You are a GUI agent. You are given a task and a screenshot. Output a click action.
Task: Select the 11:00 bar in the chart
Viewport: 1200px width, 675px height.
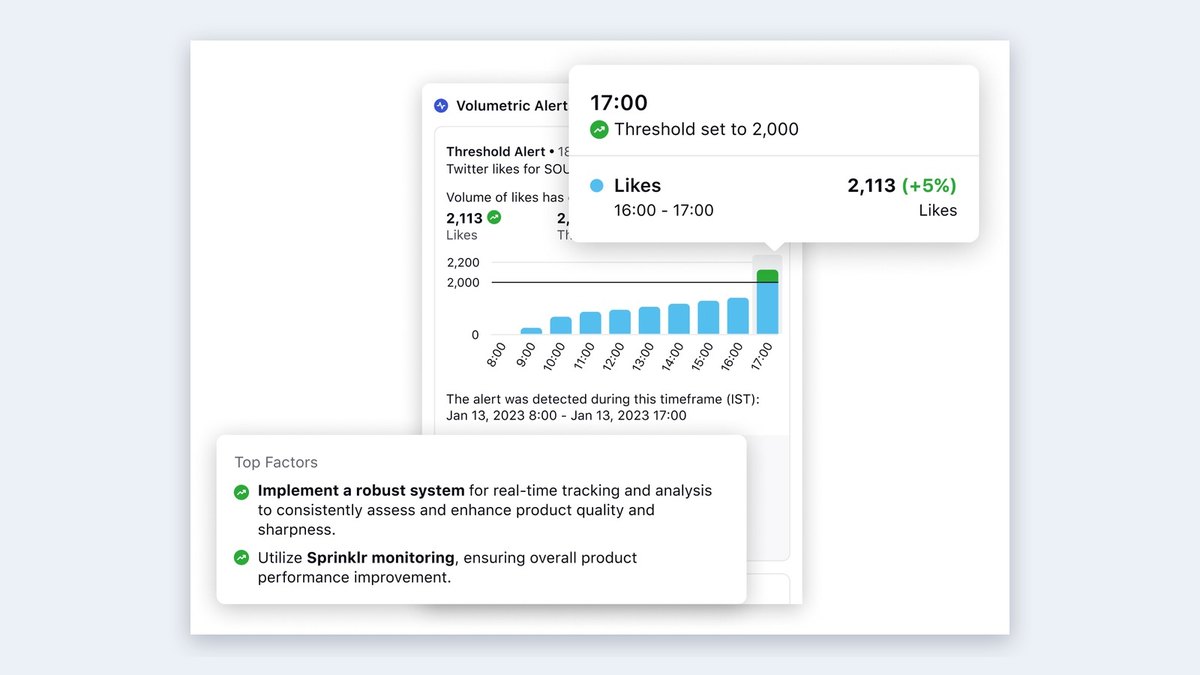[x=590, y=323]
